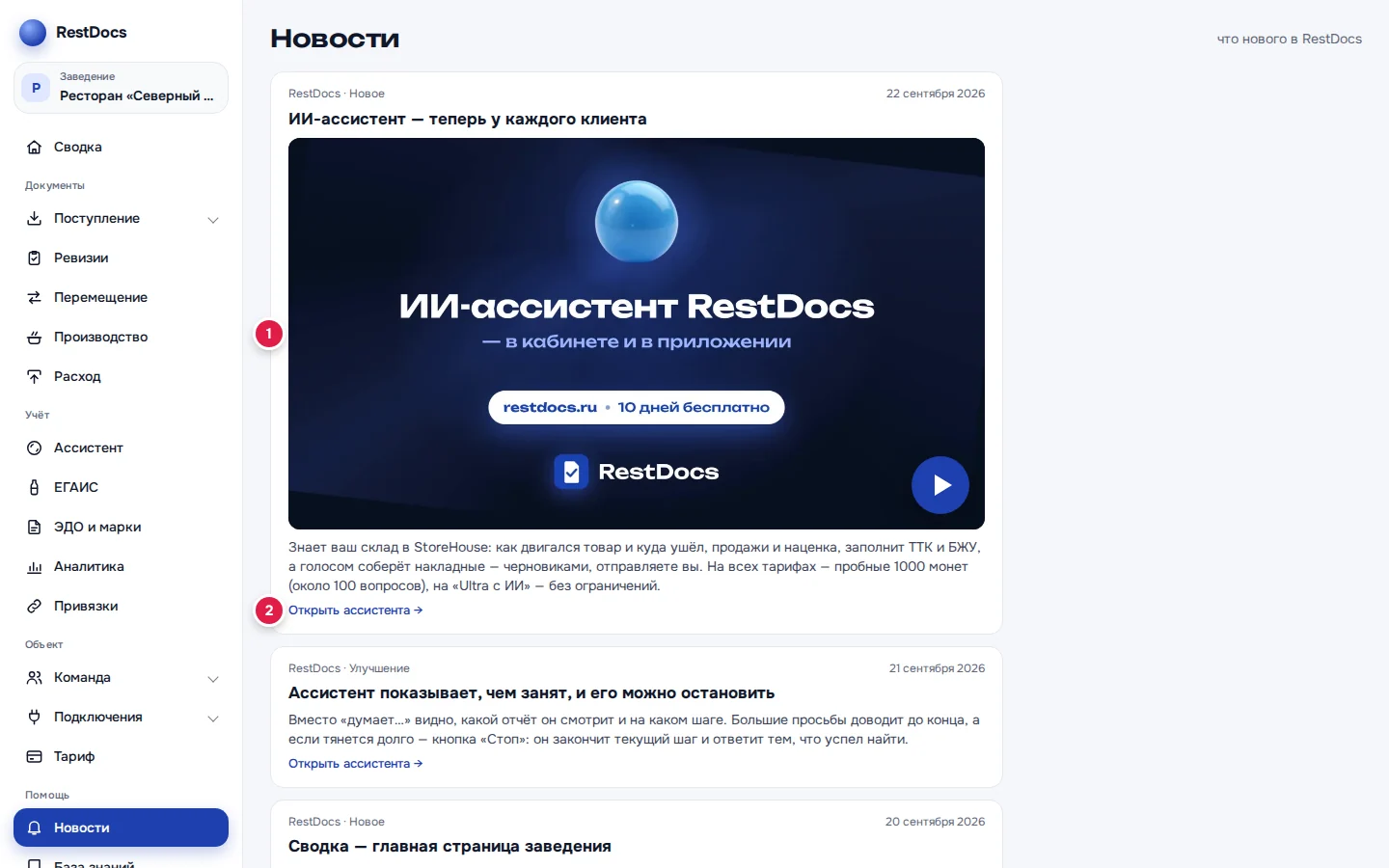Open Расход documents
Image resolution: width=1389 pixels, height=868 pixels.
click(122, 377)
